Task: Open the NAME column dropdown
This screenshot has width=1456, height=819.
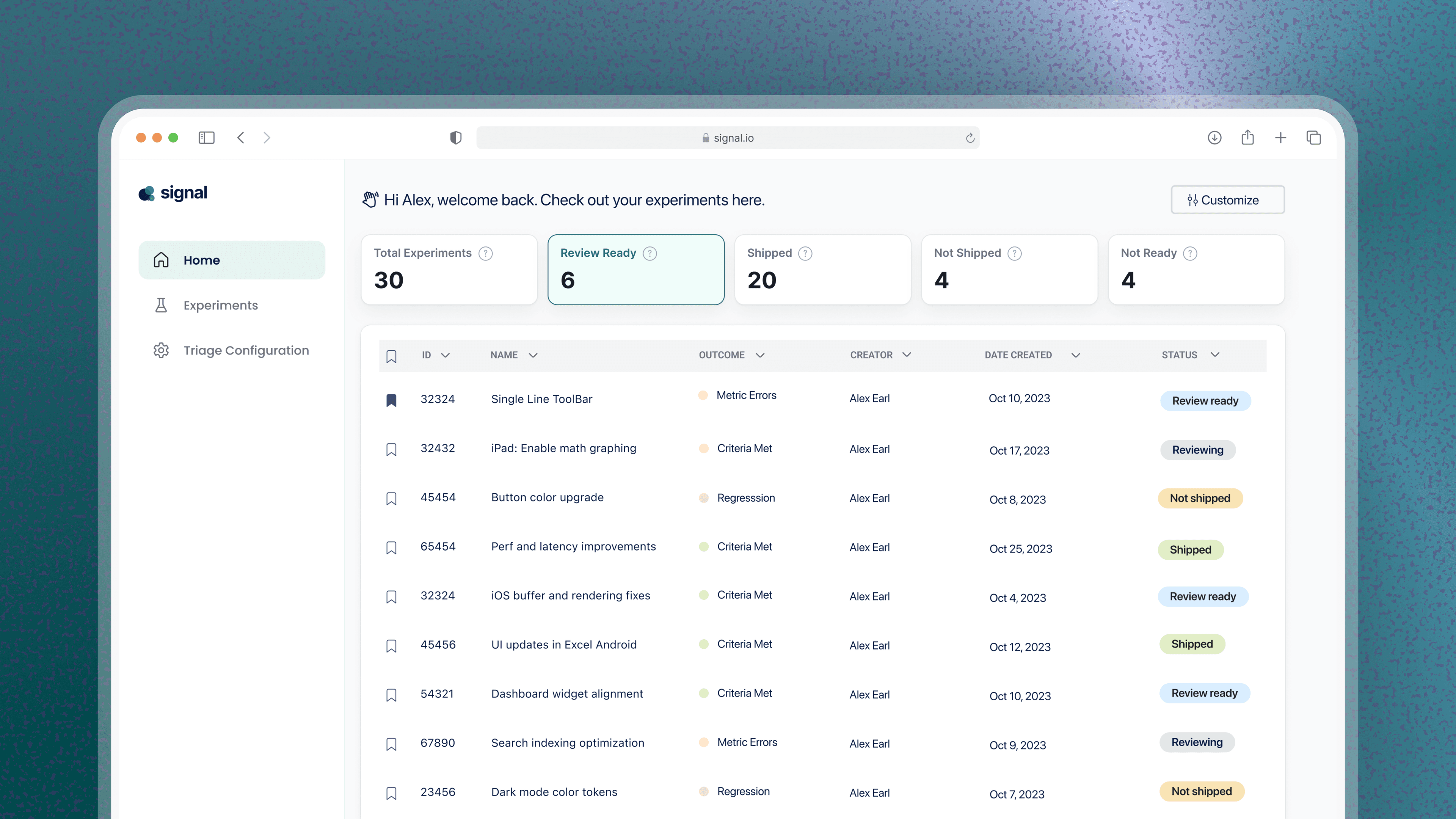Action: coord(533,355)
